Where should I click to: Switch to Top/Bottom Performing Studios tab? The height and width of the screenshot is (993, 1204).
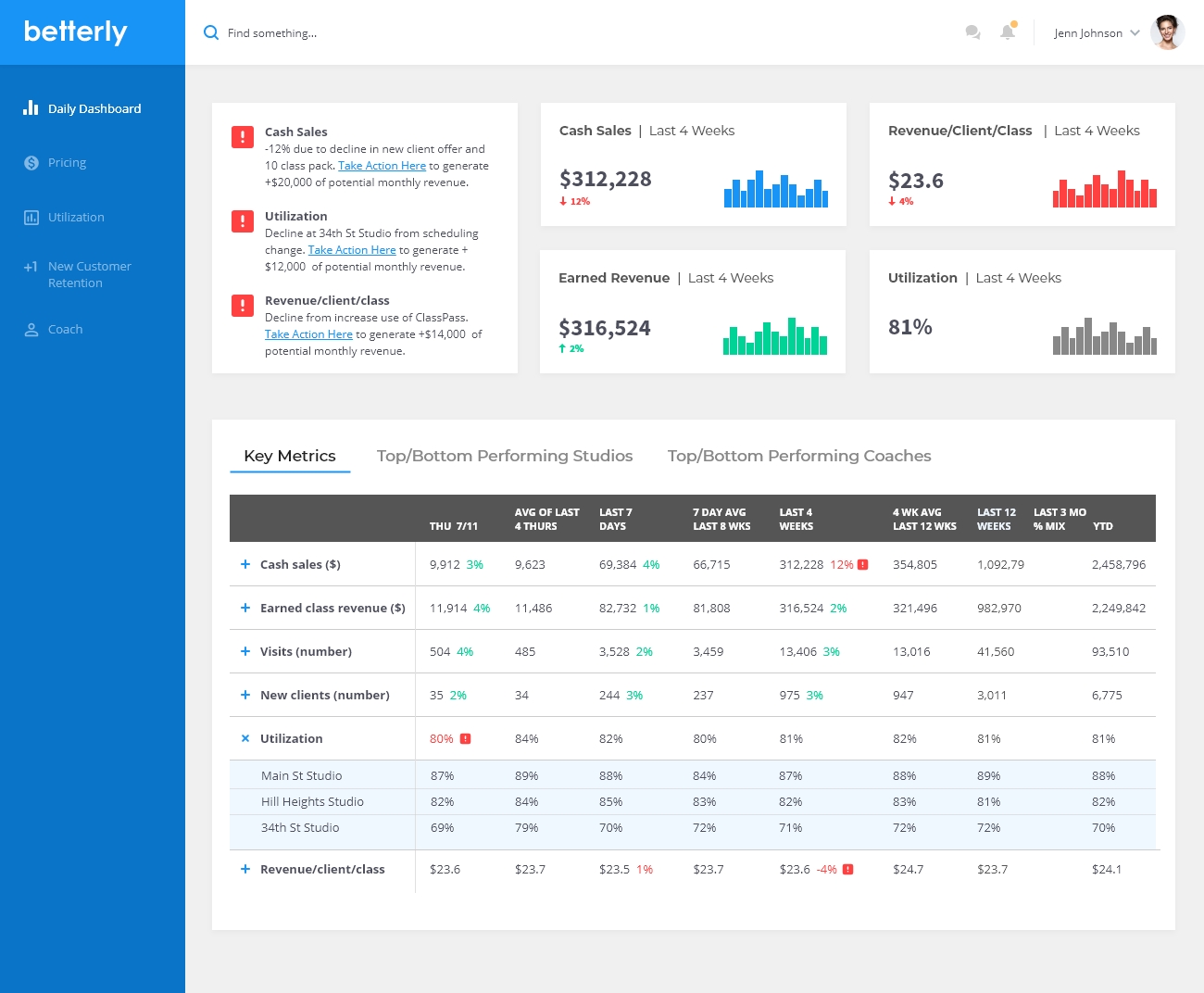coord(505,456)
